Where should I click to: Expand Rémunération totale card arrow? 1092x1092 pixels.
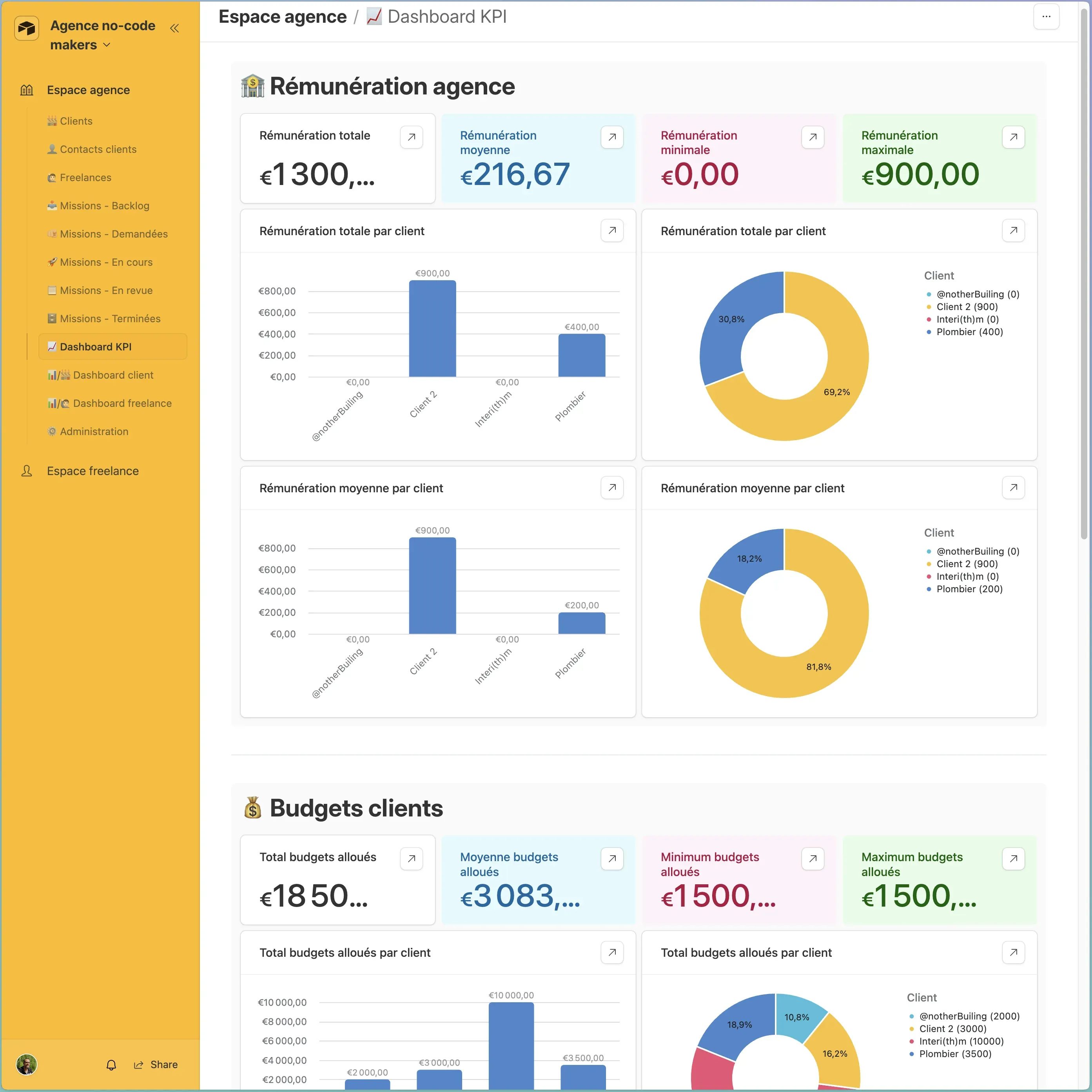pyautogui.click(x=412, y=137)
